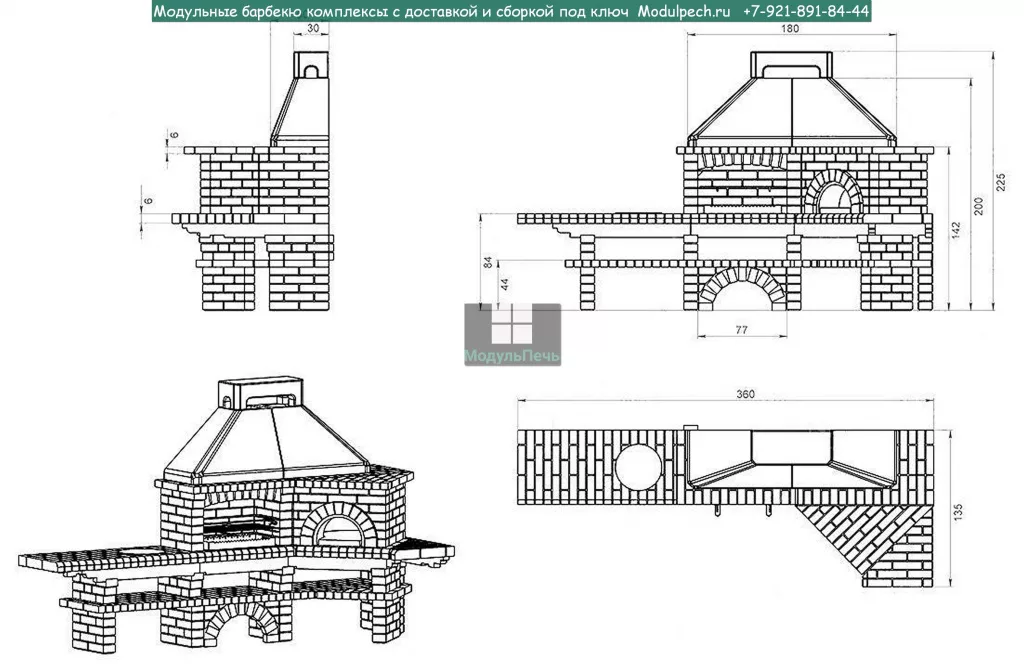Select the 135 depth dimension value
1024x668 pixels.
point(958,511)
